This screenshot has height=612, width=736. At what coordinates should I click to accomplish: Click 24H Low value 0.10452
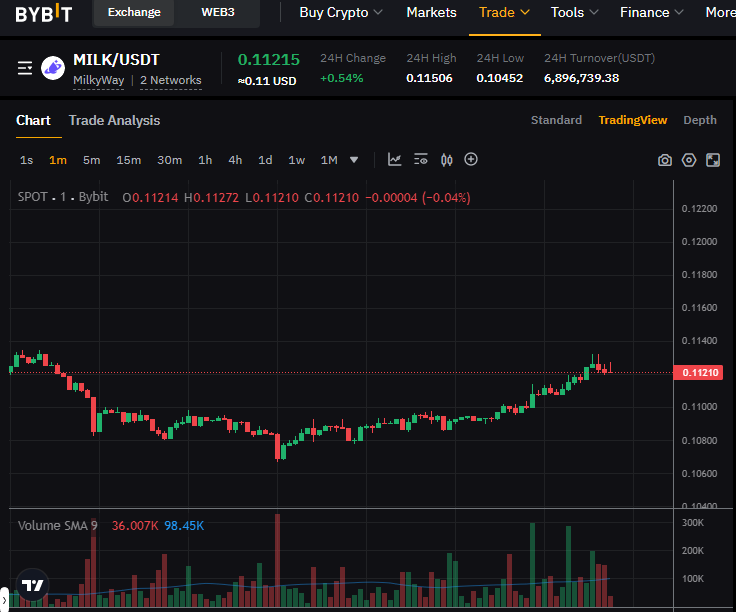coord(499,78)
